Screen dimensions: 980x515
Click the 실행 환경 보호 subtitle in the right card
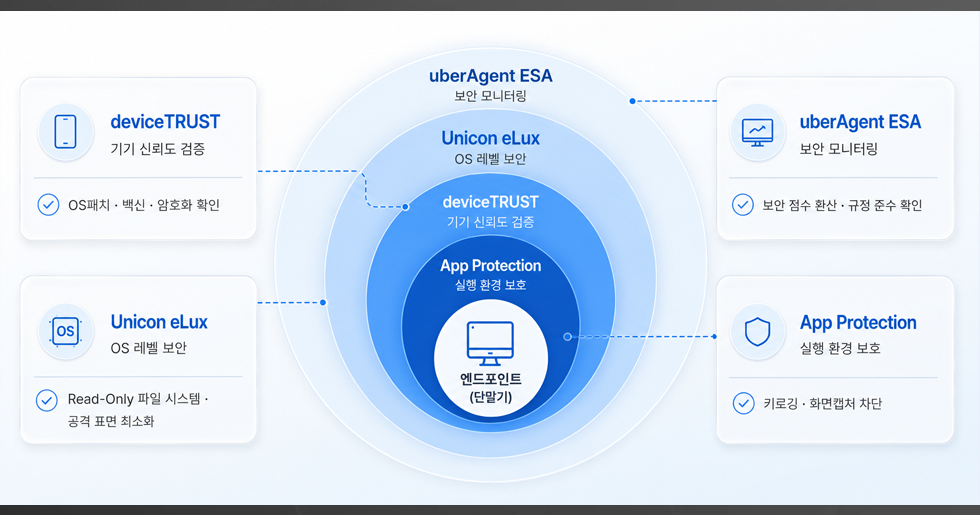[x=840, y=348]
